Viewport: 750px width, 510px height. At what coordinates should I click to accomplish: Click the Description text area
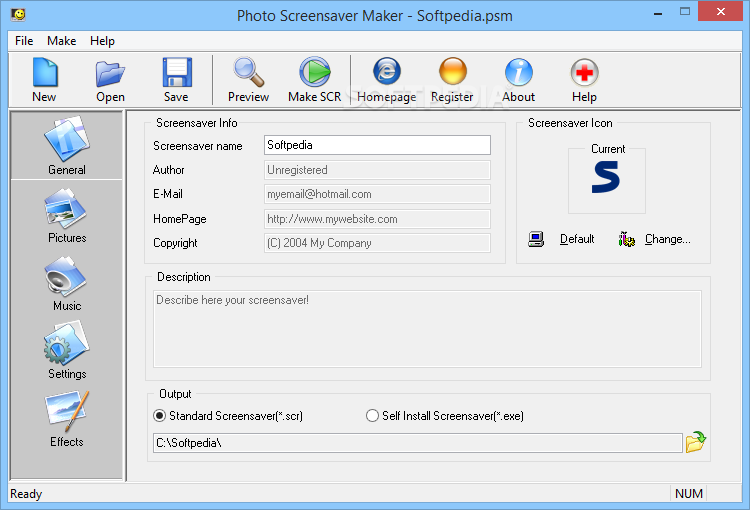(x=427, y=329)
